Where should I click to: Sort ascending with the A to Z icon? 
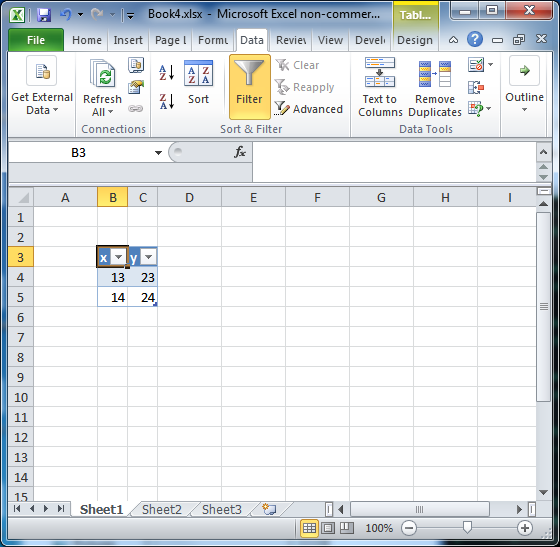(x=166, y=72)
